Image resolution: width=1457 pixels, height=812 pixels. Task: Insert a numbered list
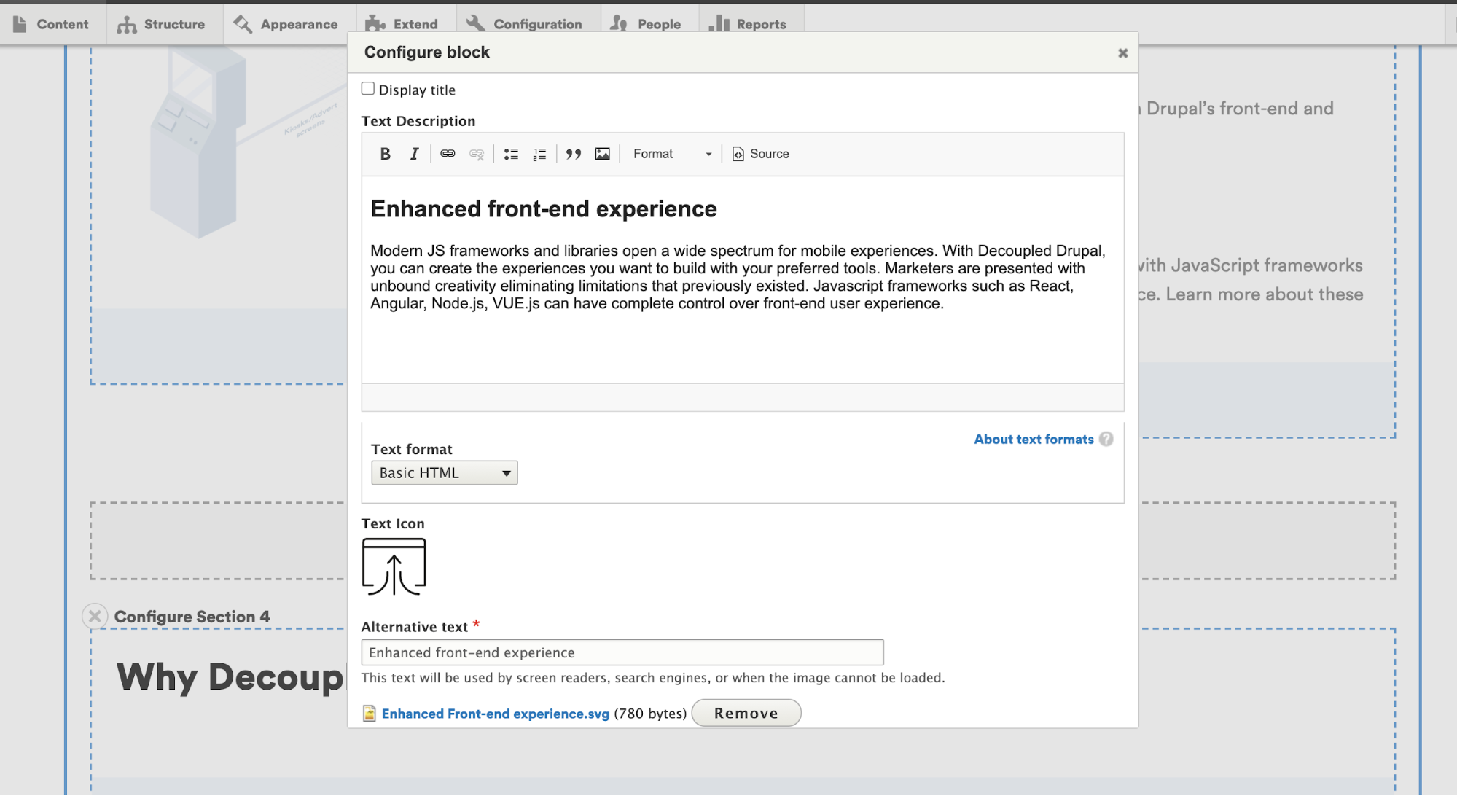click(539, 154)
